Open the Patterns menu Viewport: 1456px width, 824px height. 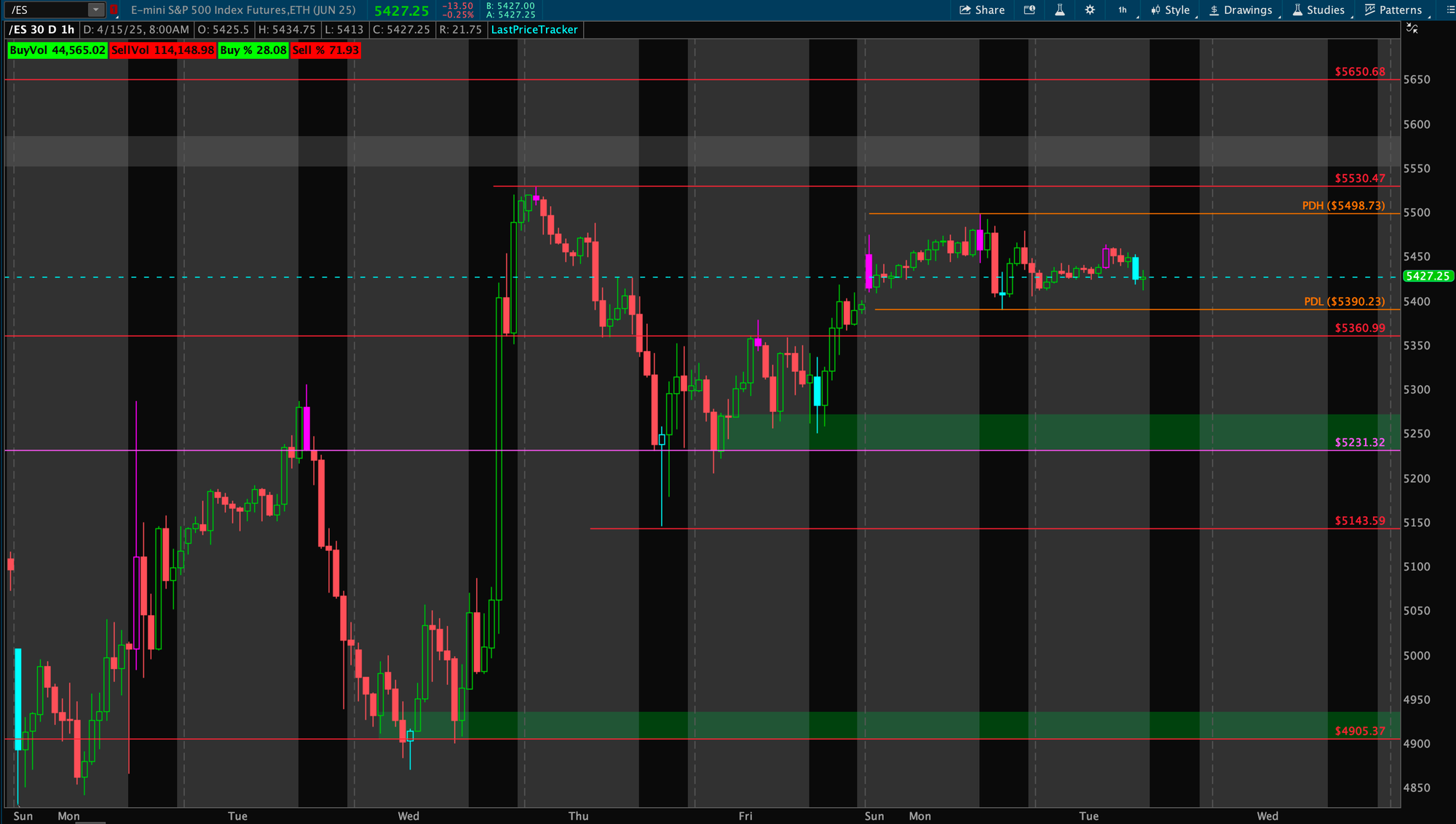coord(1393,9)
